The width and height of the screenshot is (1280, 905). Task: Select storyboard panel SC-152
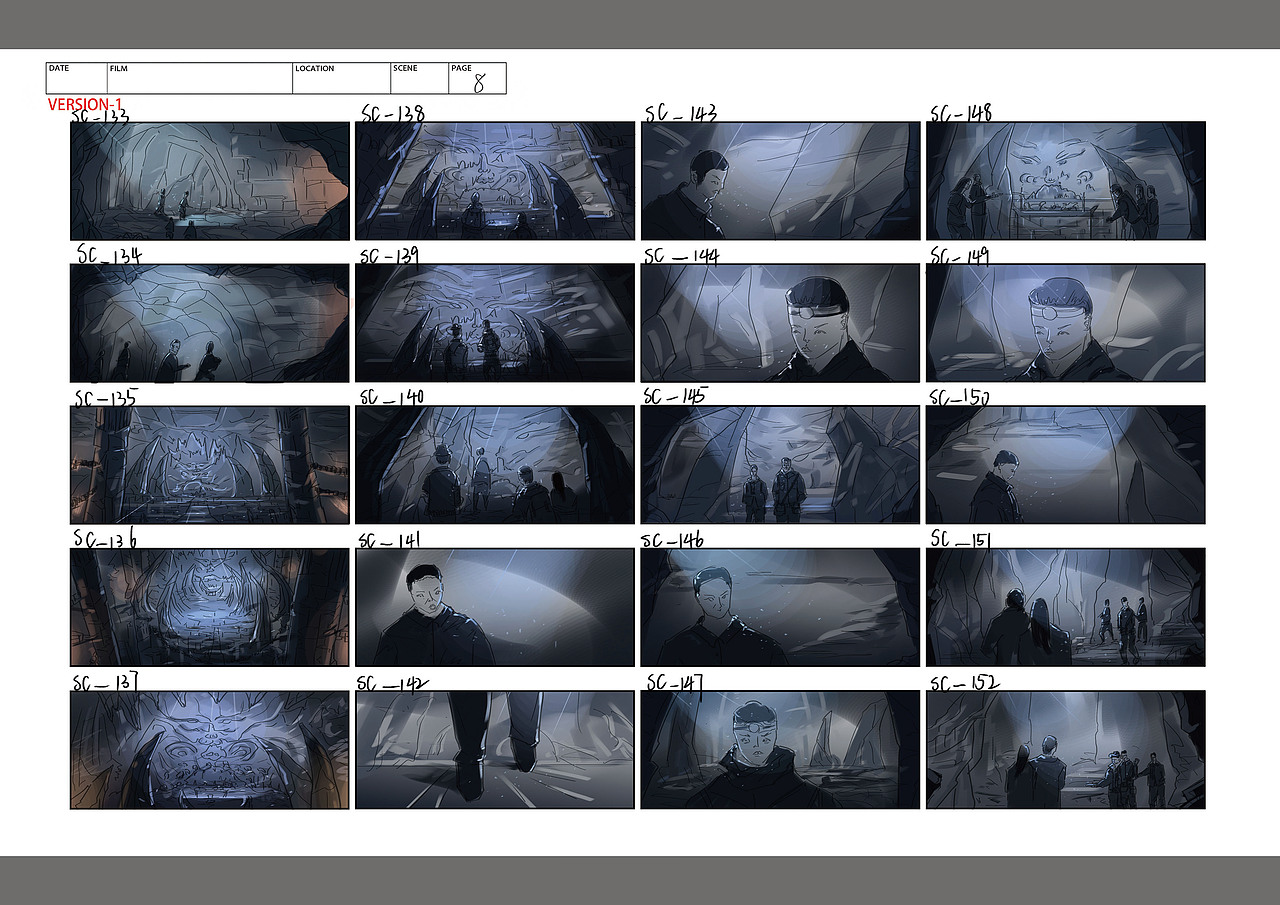(x=1066, y=749)
